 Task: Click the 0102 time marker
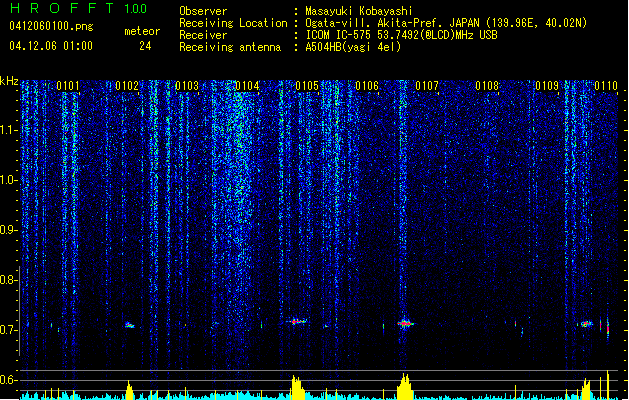pos(127,86)
